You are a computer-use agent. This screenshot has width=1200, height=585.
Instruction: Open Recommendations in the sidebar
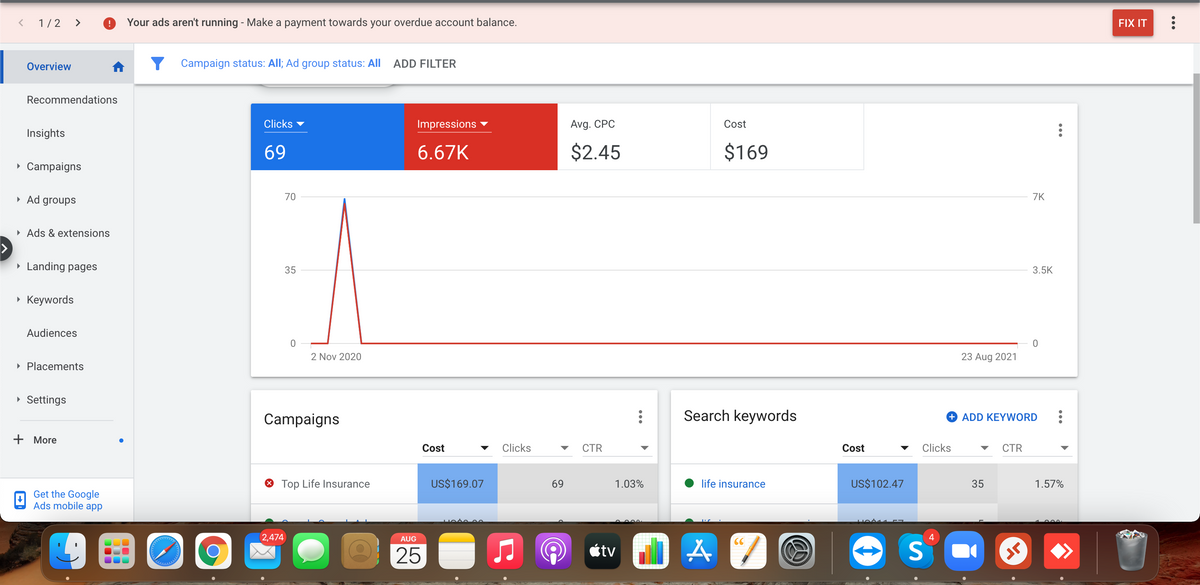coord(72,100)
